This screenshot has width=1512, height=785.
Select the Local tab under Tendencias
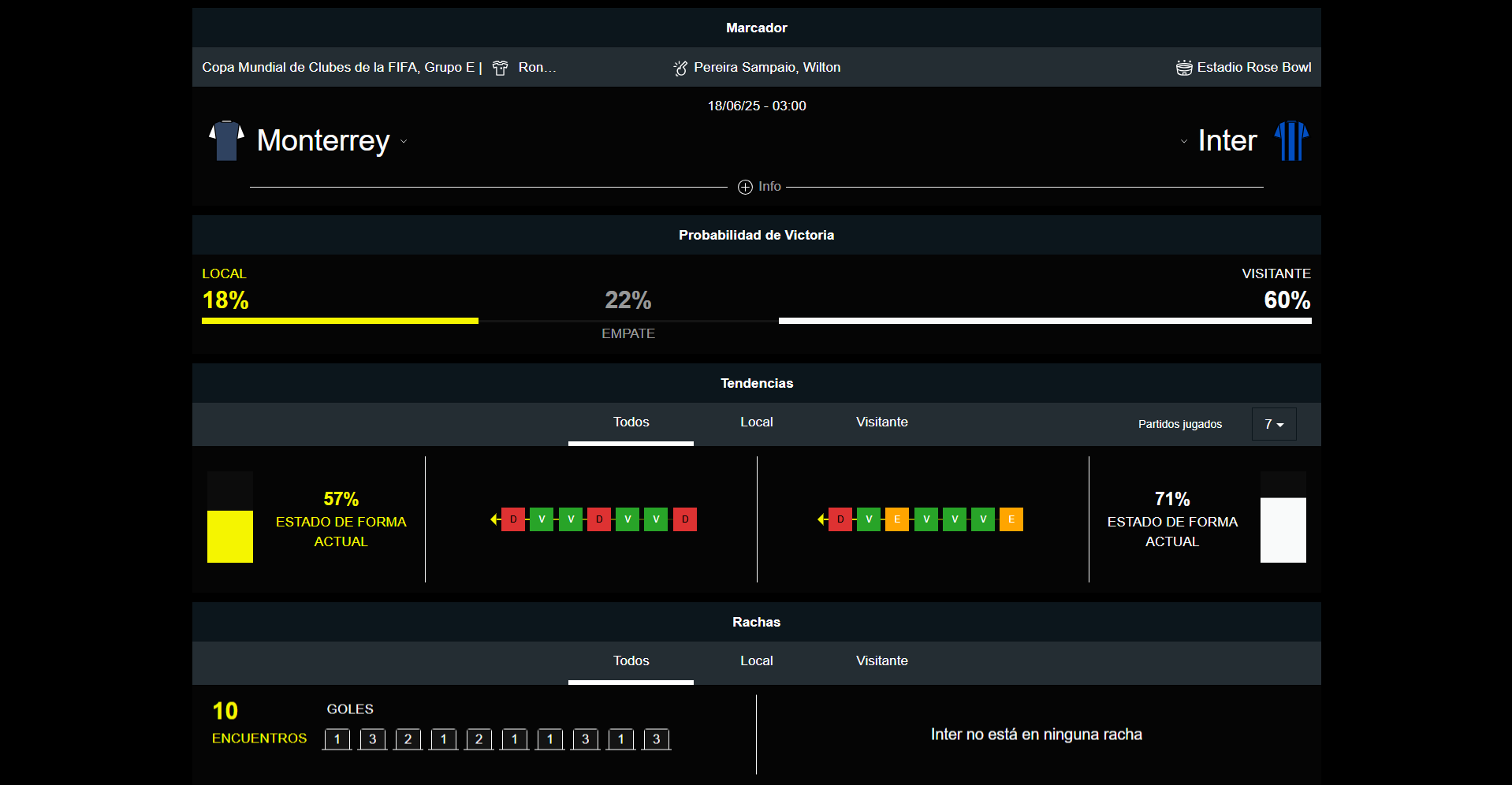(x=756, y=422)
